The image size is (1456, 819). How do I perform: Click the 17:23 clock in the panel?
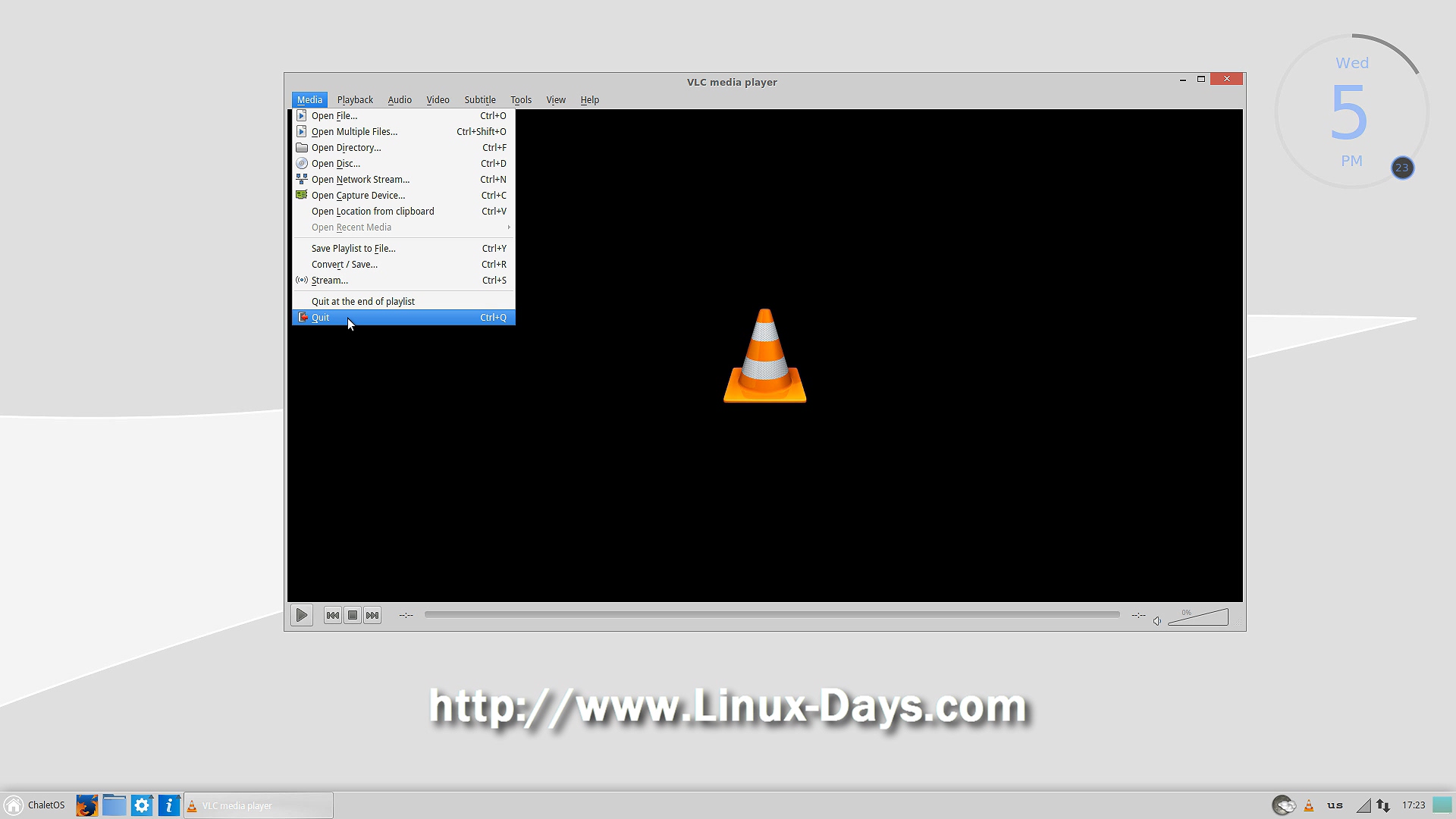1414,805
